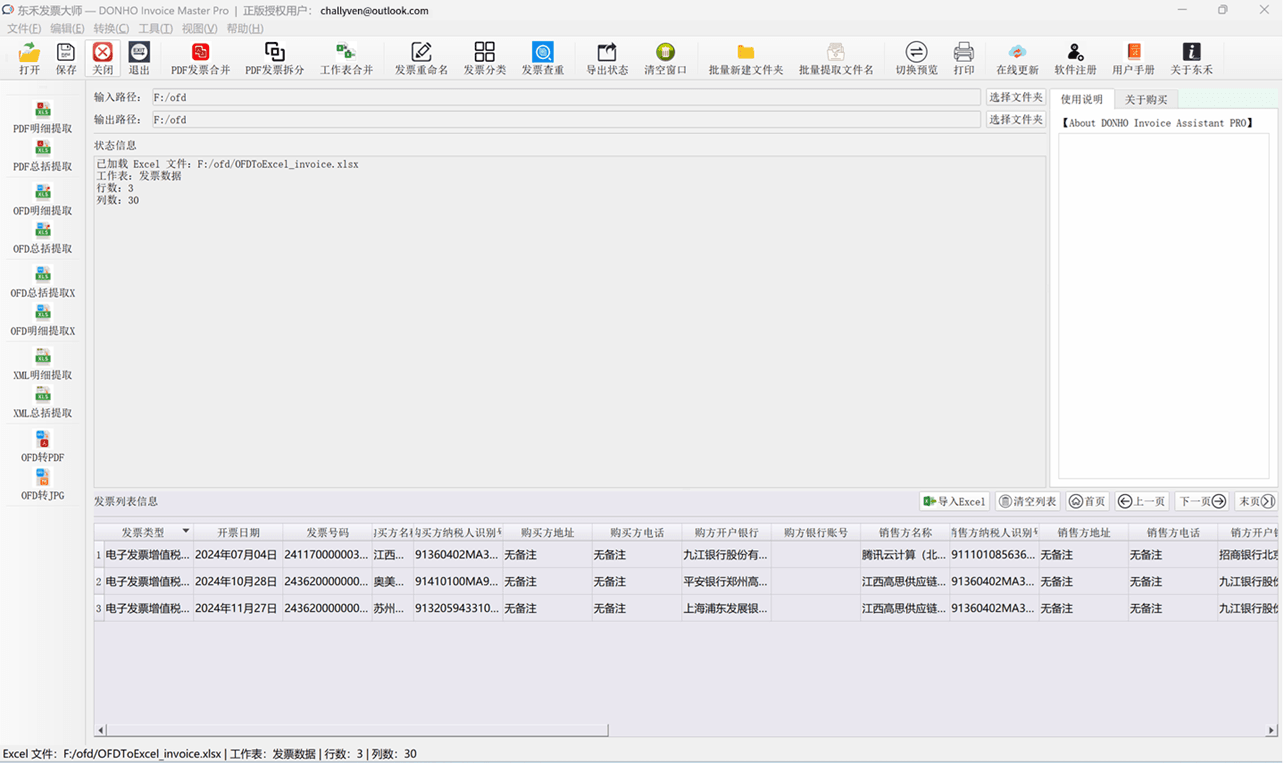The height and width of the screenshot is (763, 1284).
Task: Open the 工具(T) menu
Action: (x=155, y=28)
